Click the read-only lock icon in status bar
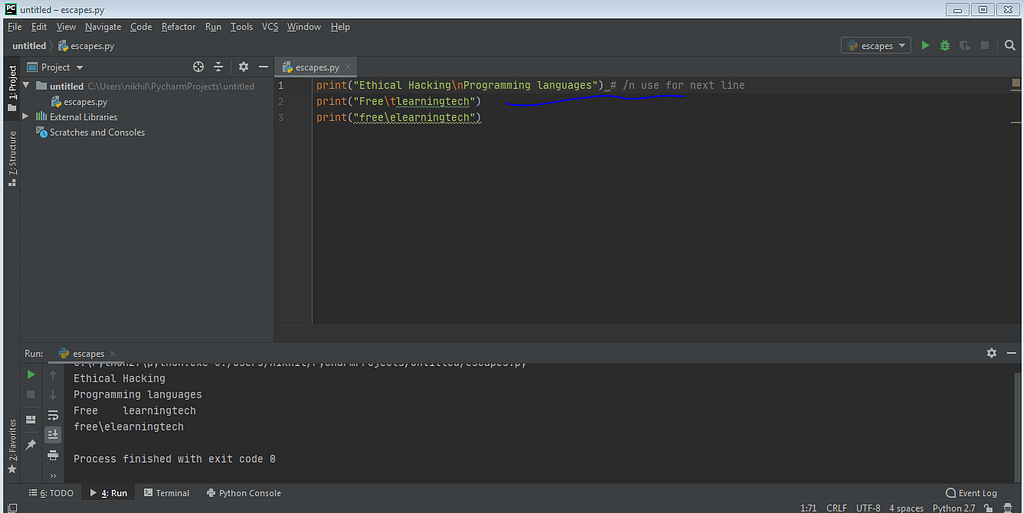The width and height of the screenshot is (1024, 513). [989, 508]
